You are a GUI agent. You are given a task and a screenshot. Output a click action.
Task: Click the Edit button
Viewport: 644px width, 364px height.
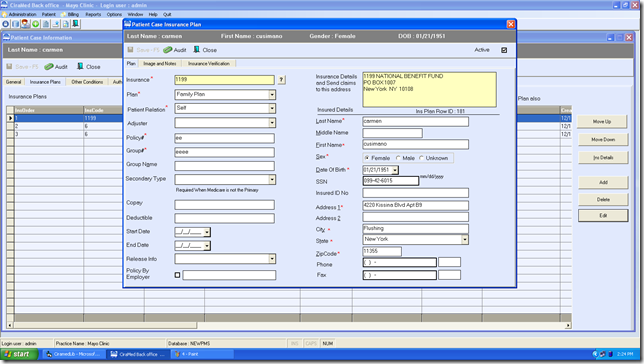[603, 216]
